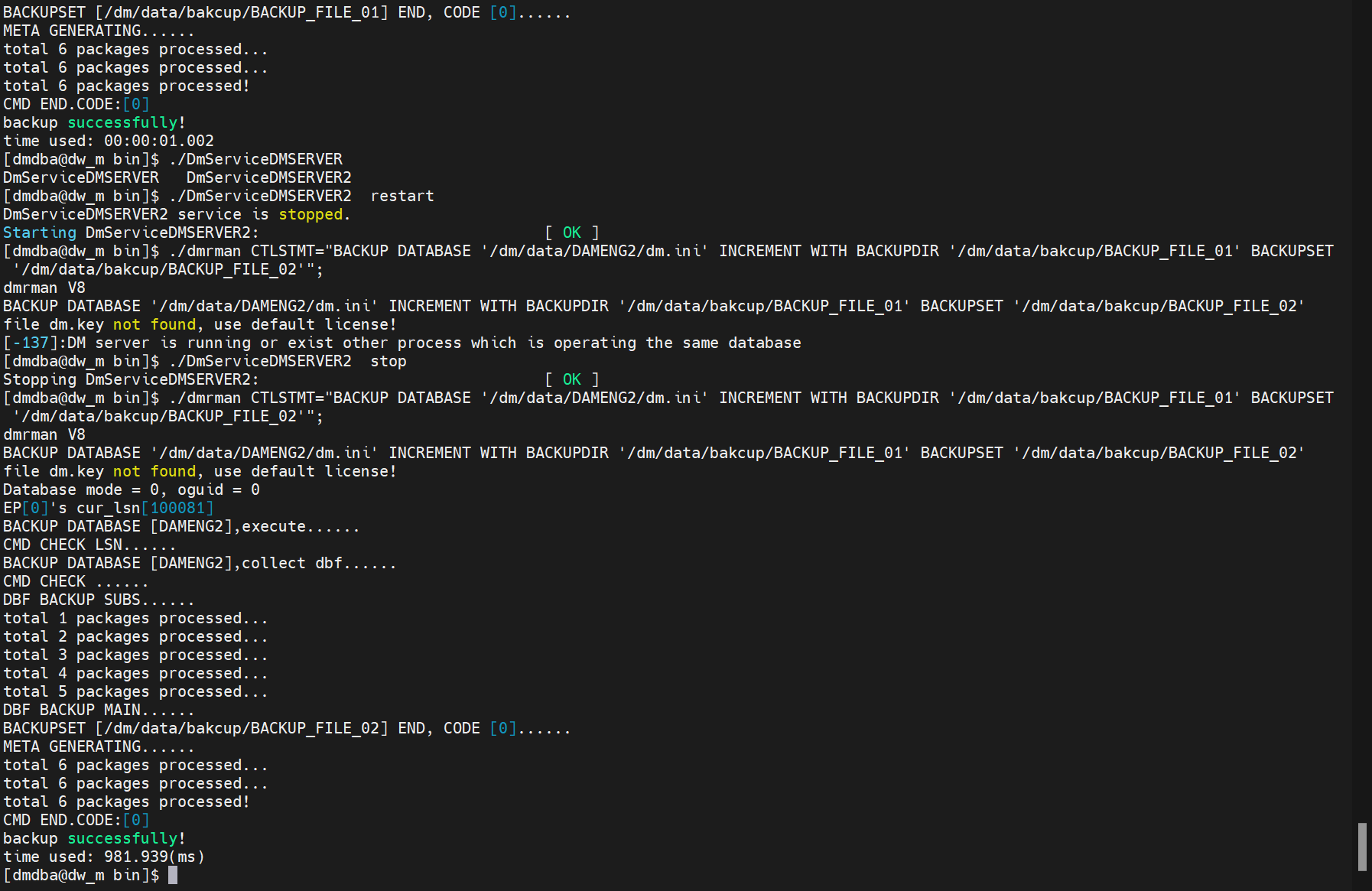Click 'total 3 packages processed...' line
This screenshot has width=1372, height=891.
135,655
